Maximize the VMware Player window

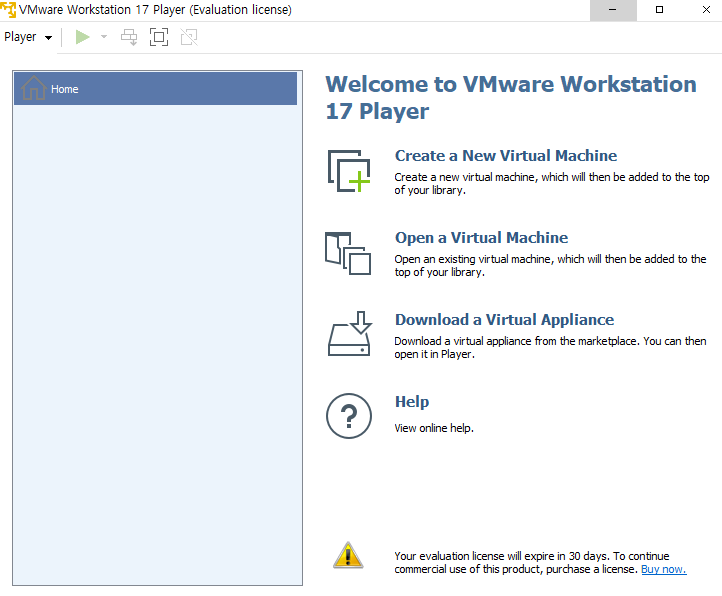pyautogui.click(x=659, y=10)
